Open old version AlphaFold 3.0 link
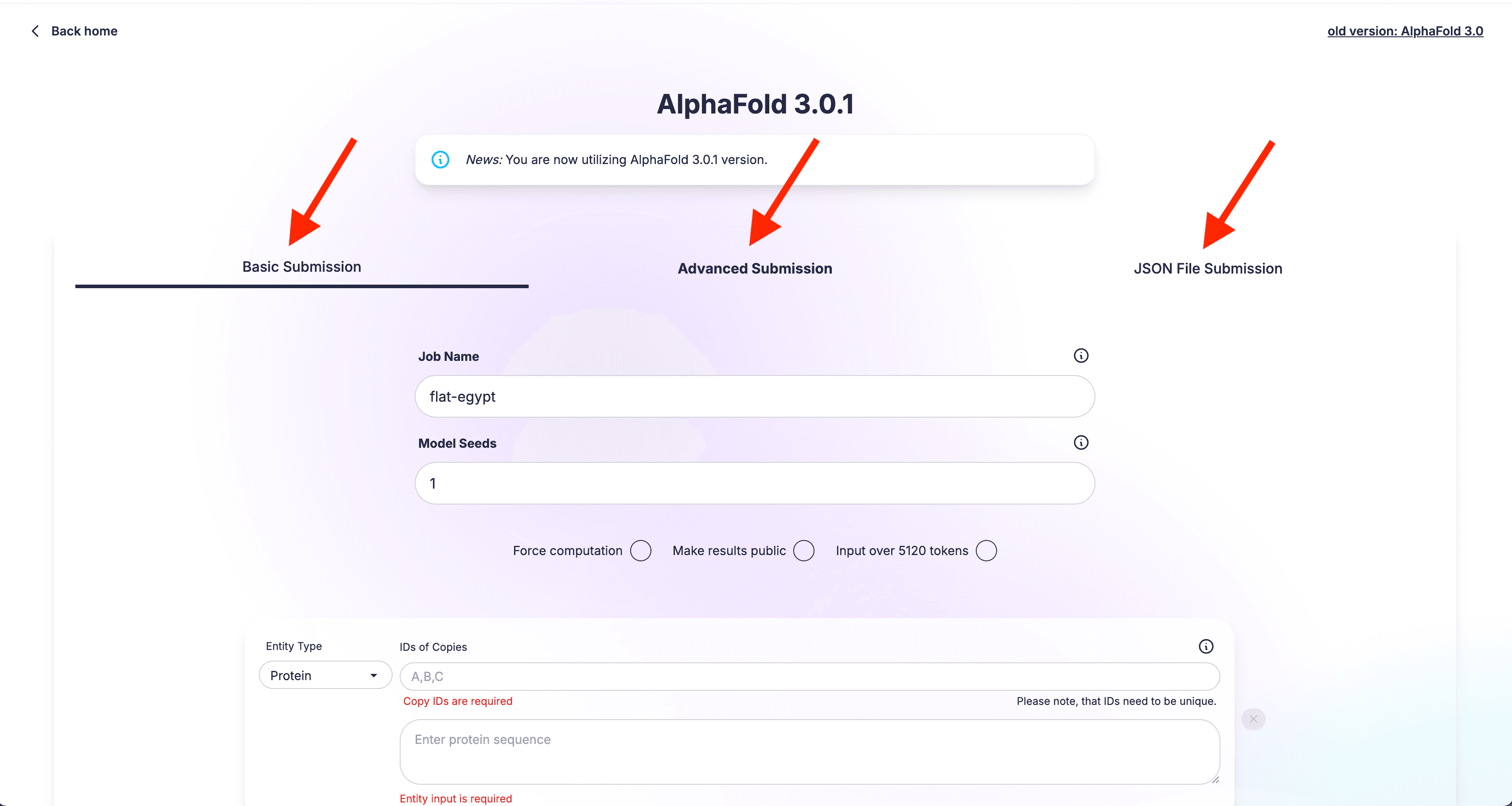 click(x=1405, y=31)
